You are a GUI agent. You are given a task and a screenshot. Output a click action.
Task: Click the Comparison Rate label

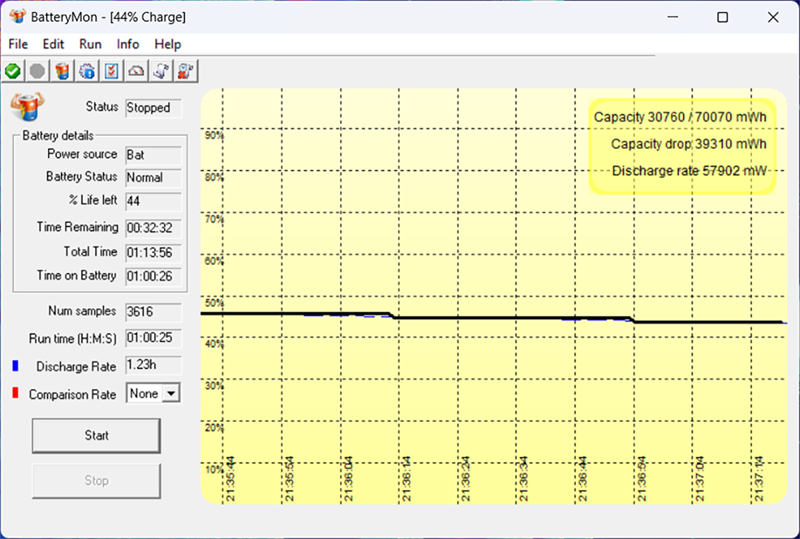coord(72,395)
